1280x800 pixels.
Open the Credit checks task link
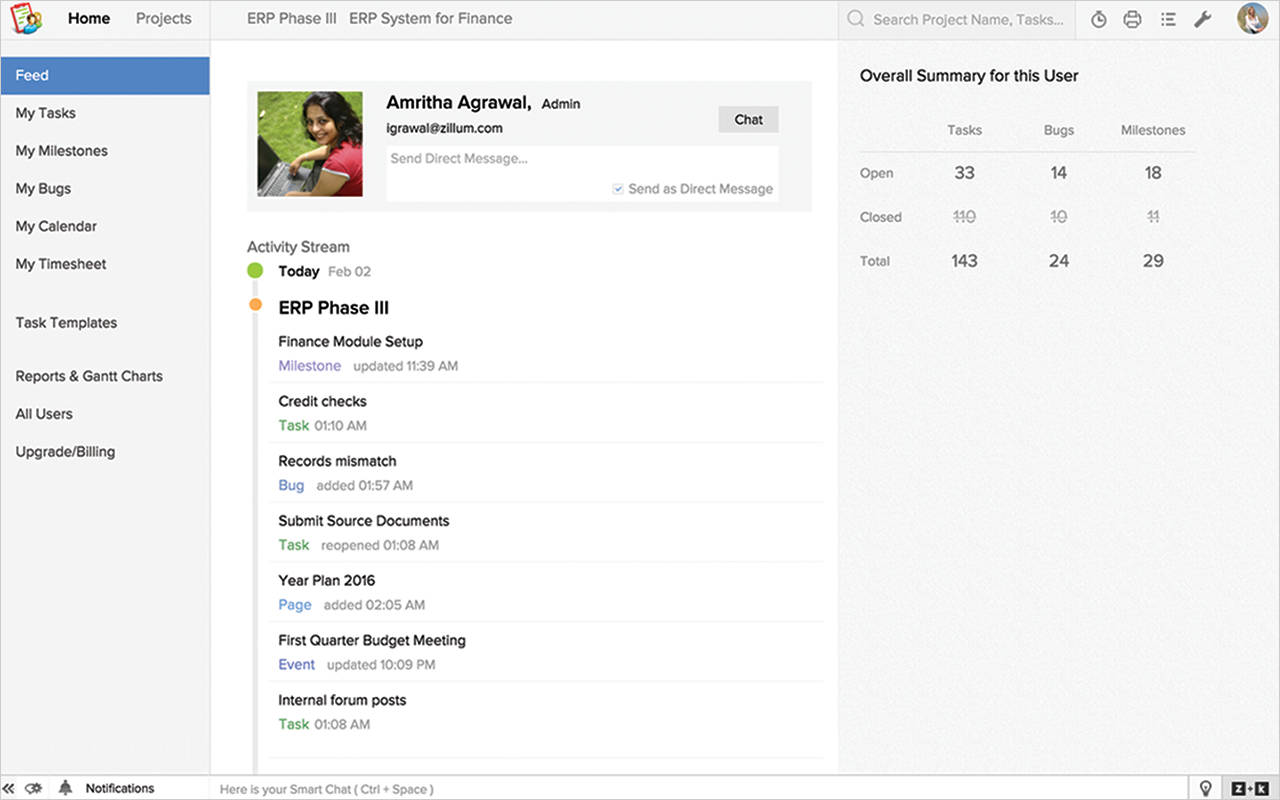322,401
